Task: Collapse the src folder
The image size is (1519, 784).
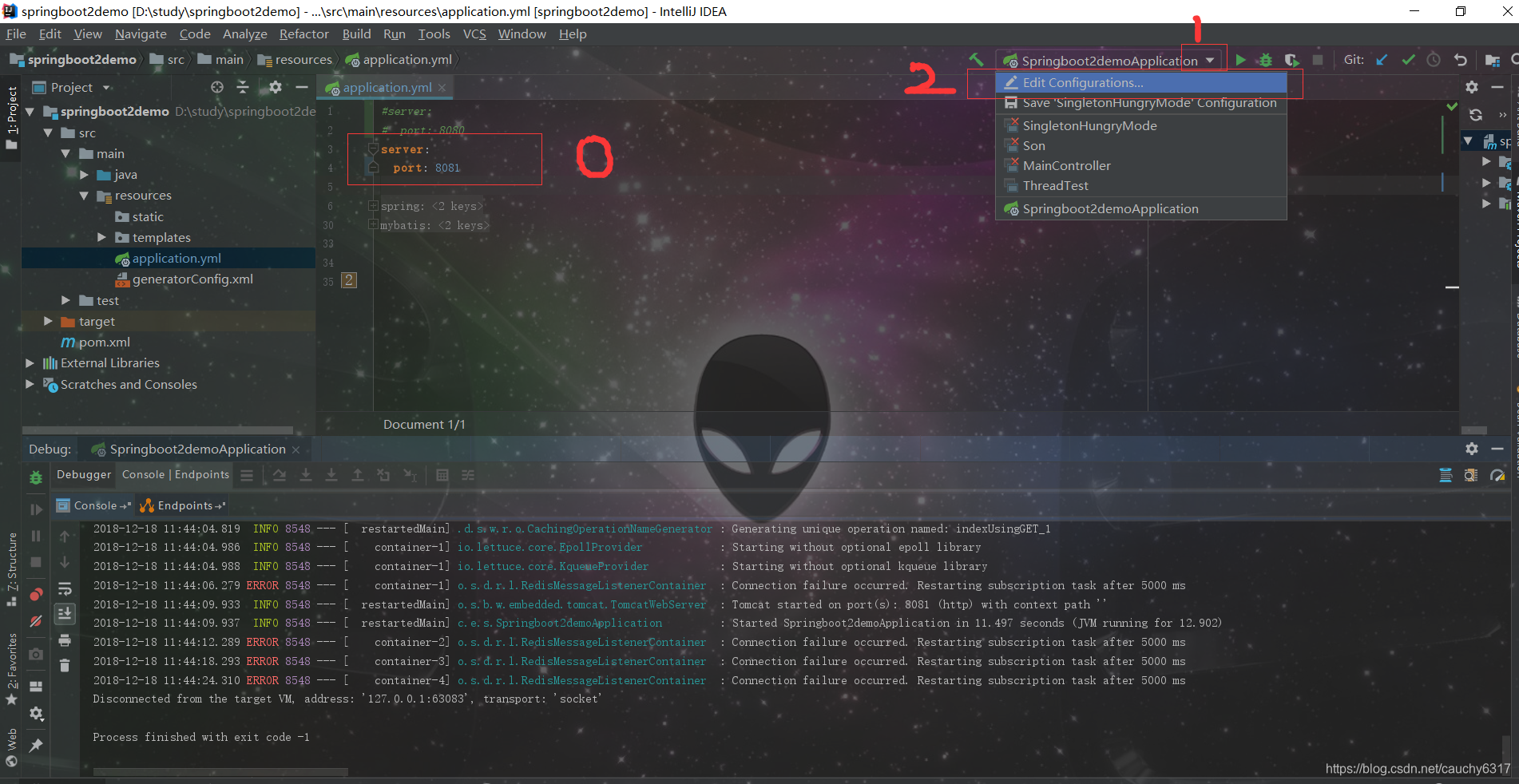Action: [49, 133]
